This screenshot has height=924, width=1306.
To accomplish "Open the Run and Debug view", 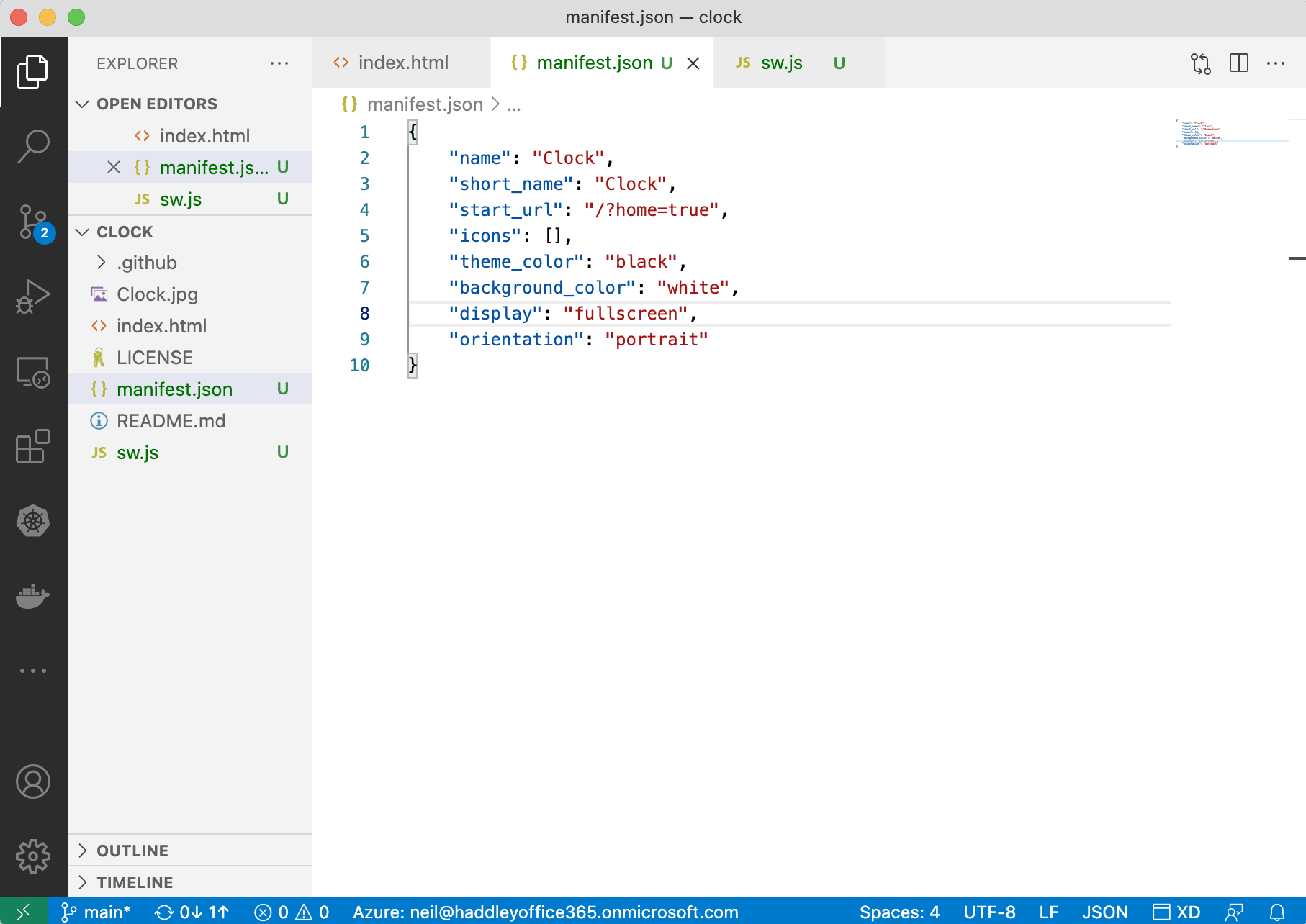I will pos(33,296).
